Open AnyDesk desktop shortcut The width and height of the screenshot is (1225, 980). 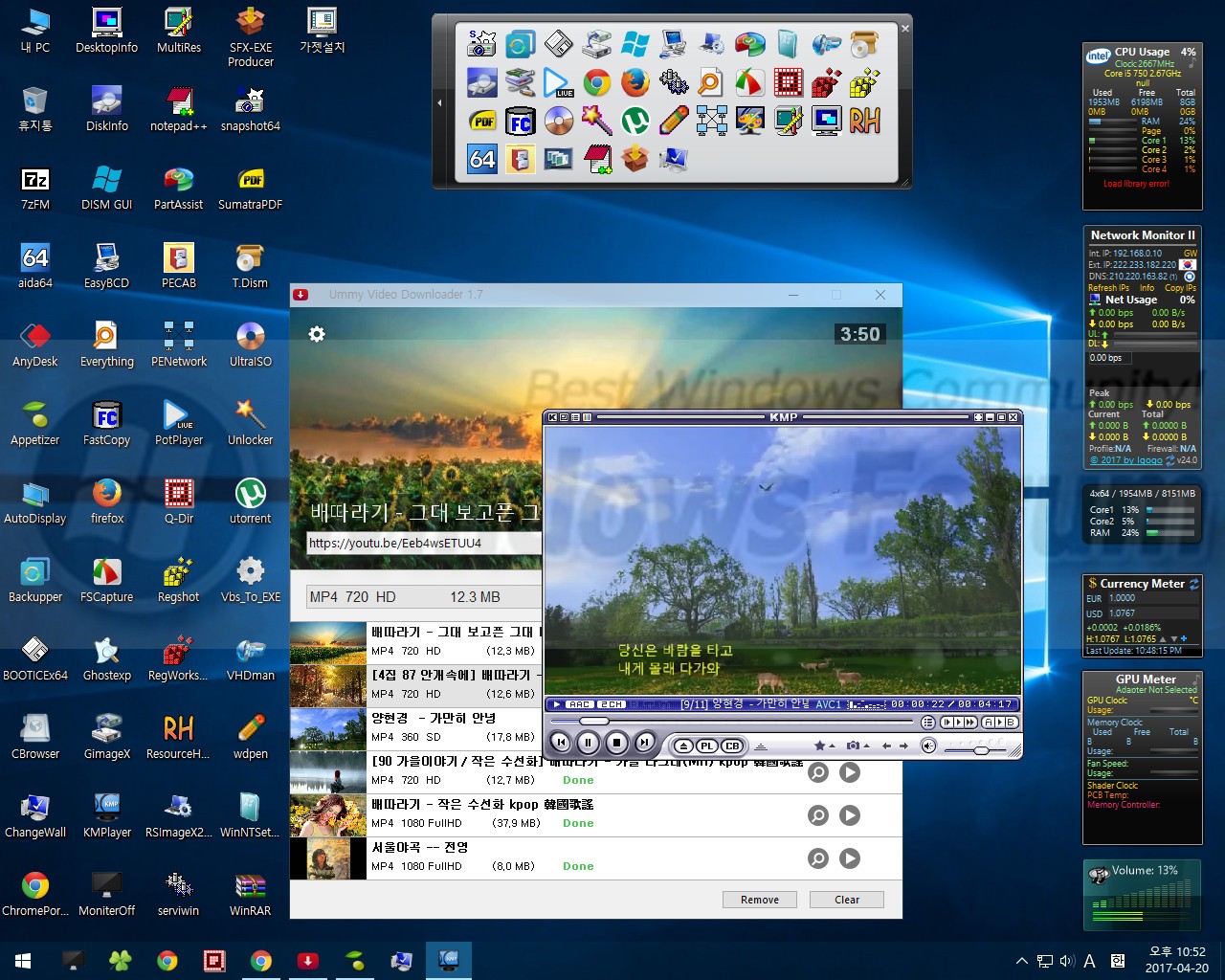point(35,344)
